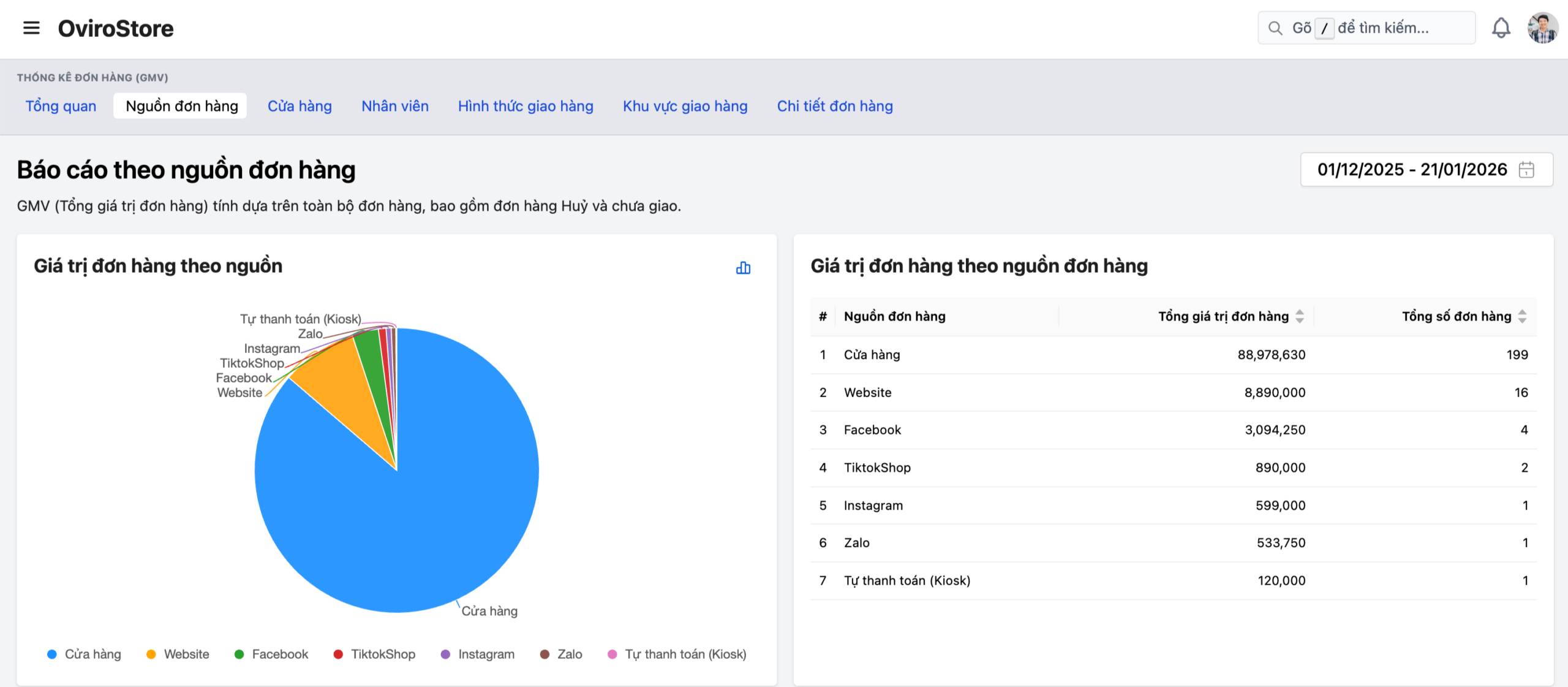Click the search magnifier icon
Viewport: 1568px width, 687px height.
(1275, 28)
